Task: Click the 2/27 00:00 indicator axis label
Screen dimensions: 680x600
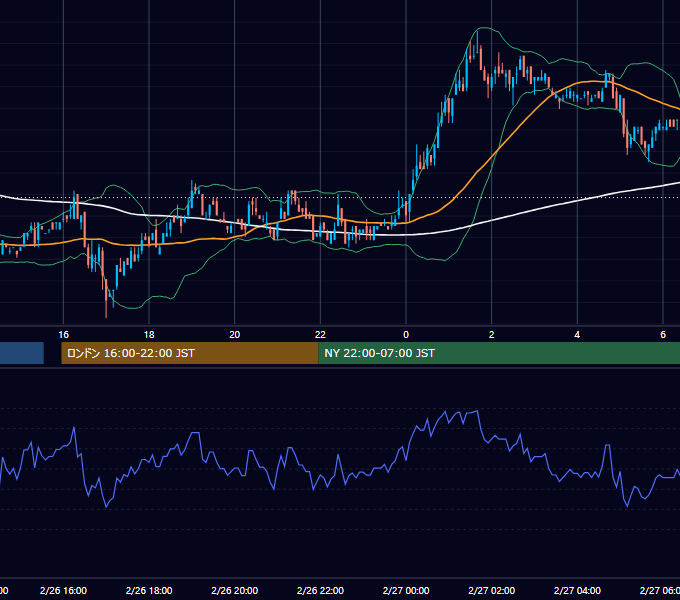Action: [406, 590]
